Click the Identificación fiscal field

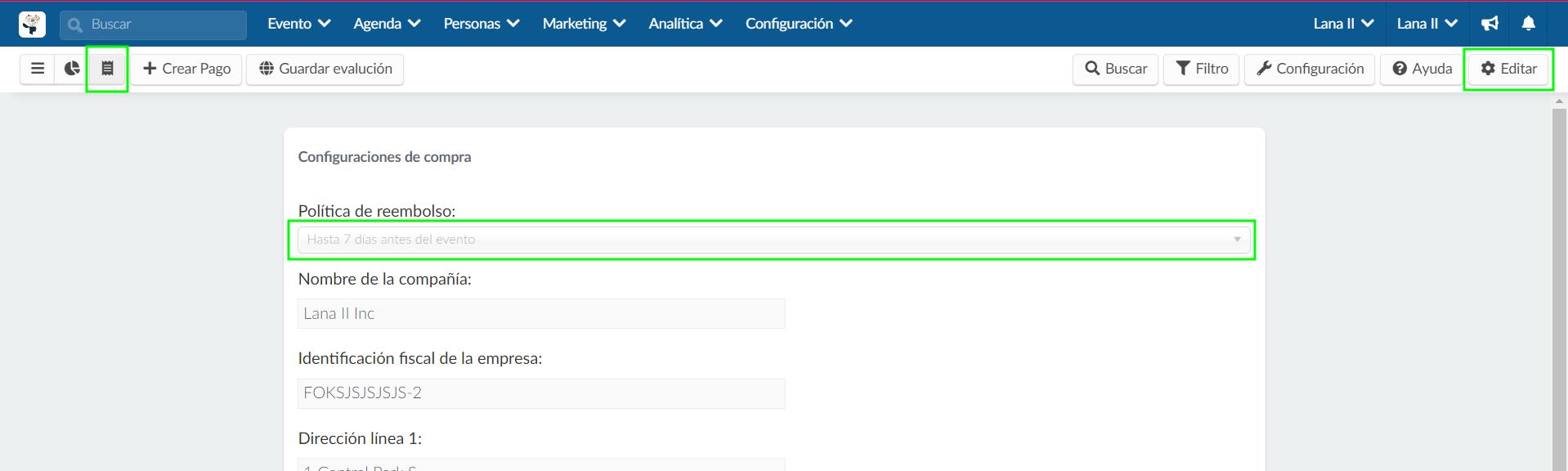point(541,393)
